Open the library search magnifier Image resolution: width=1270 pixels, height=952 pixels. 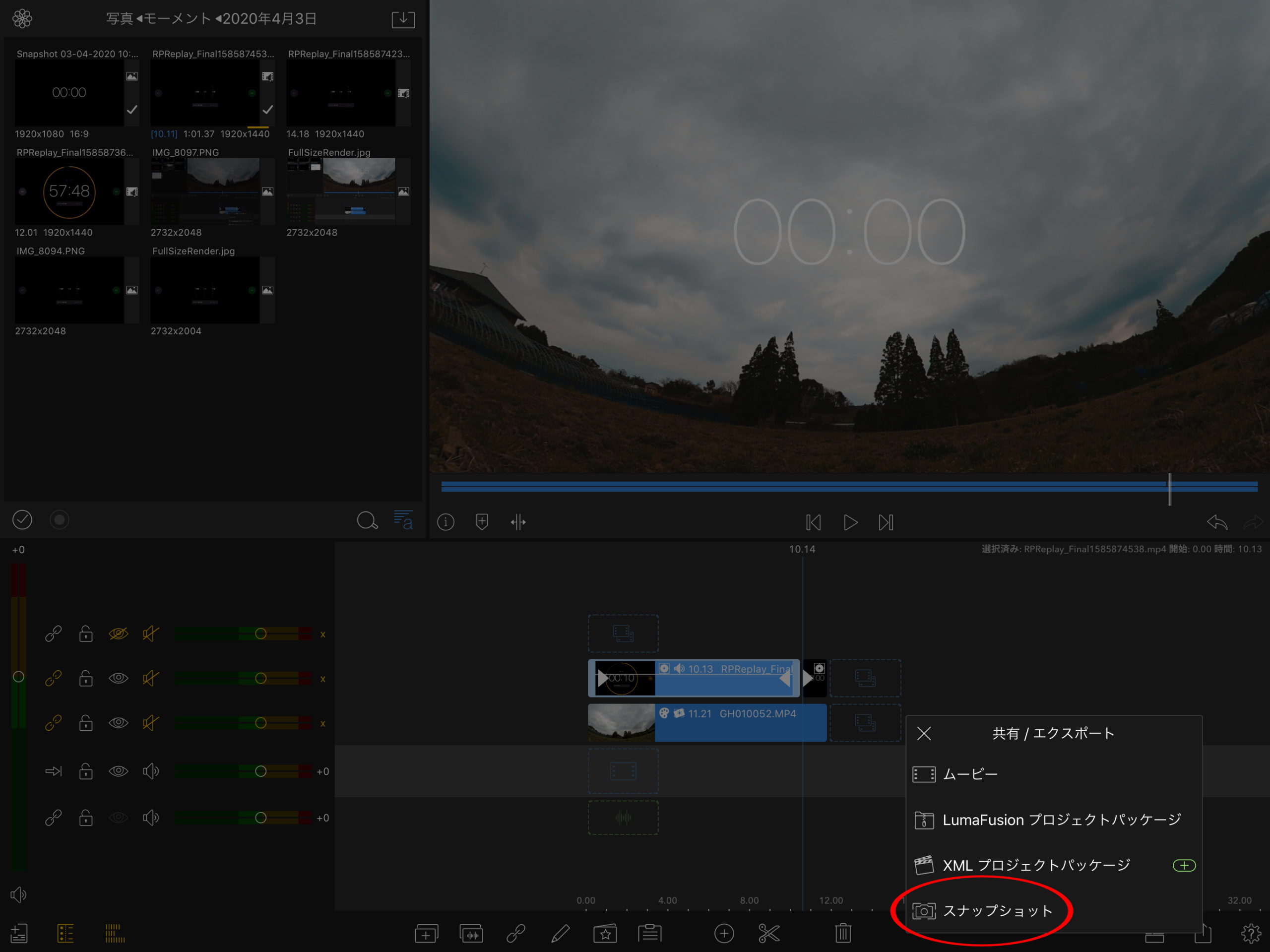pyautogui.click(x=368, y=521)
